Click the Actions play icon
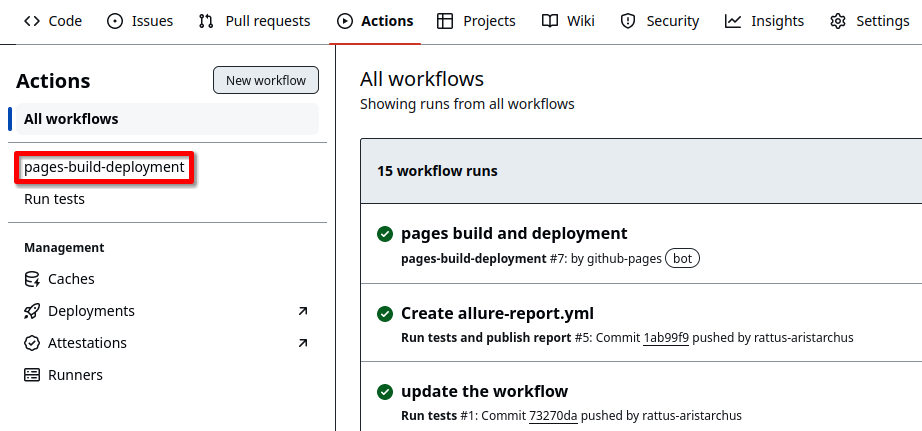 tap(345, 21)
